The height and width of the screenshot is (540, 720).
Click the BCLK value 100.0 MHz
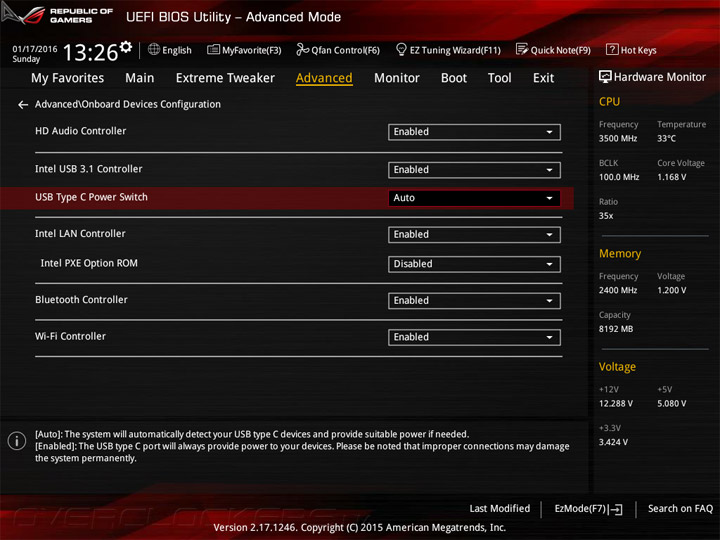619,177
